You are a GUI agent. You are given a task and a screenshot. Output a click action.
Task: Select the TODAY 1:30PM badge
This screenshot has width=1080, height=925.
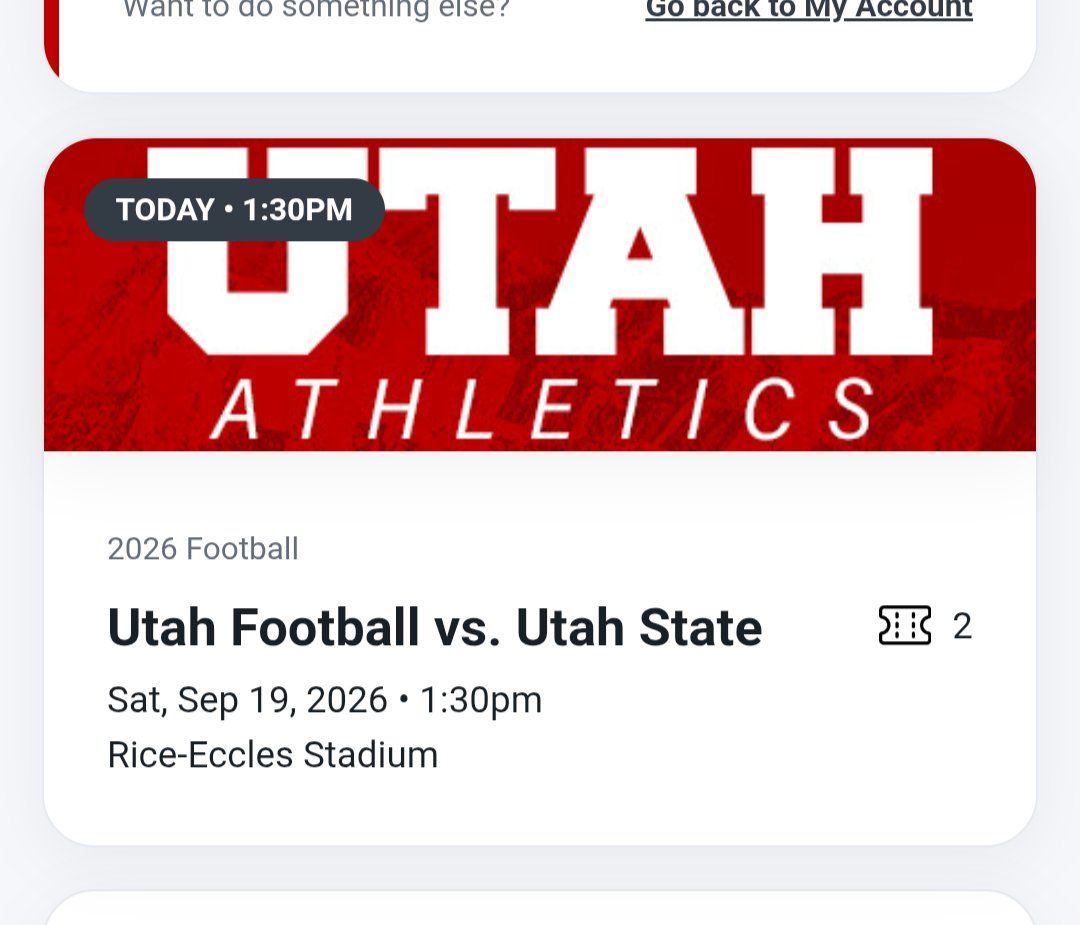[x=234, y=209]
